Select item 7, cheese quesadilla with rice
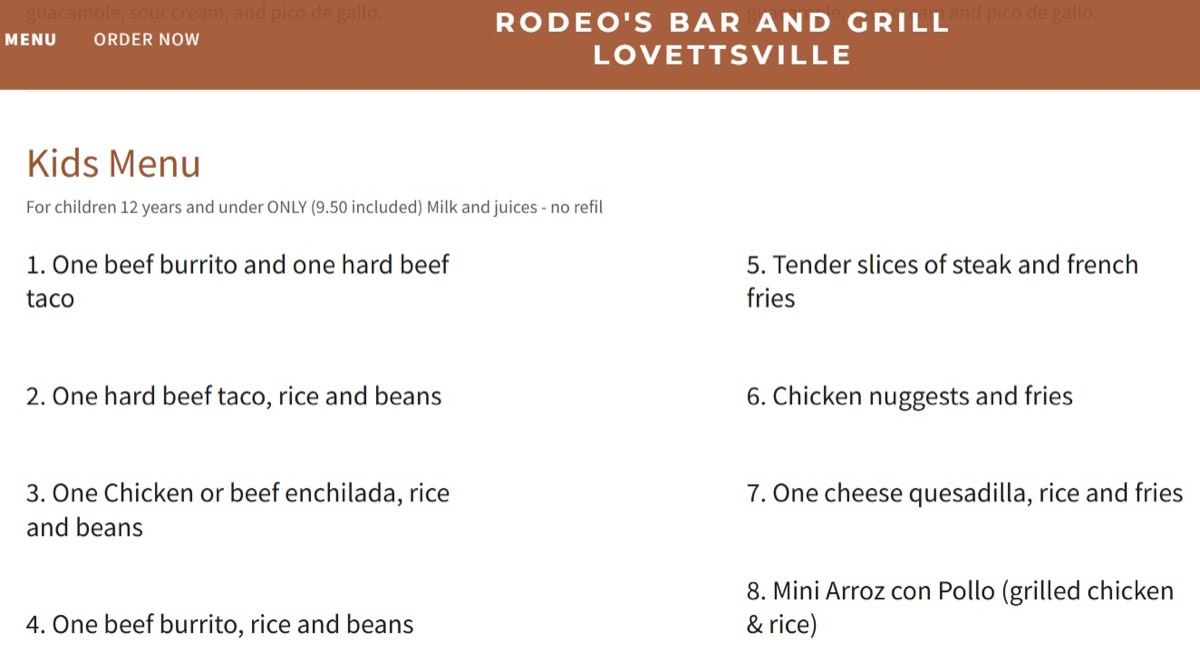This screenshot has height=653, width=1200. (963, 492)
